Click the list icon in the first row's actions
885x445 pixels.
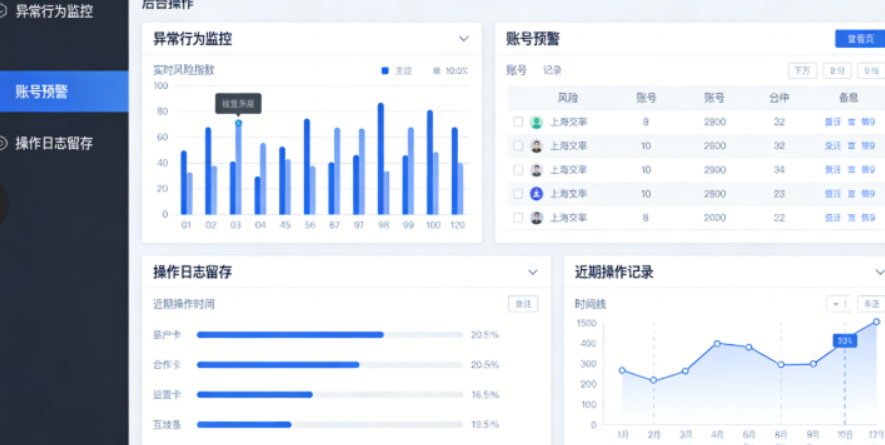(851, 122)
